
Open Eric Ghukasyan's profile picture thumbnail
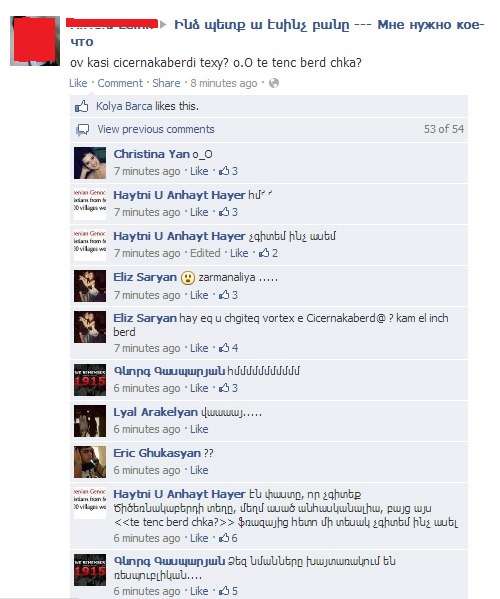90,462
